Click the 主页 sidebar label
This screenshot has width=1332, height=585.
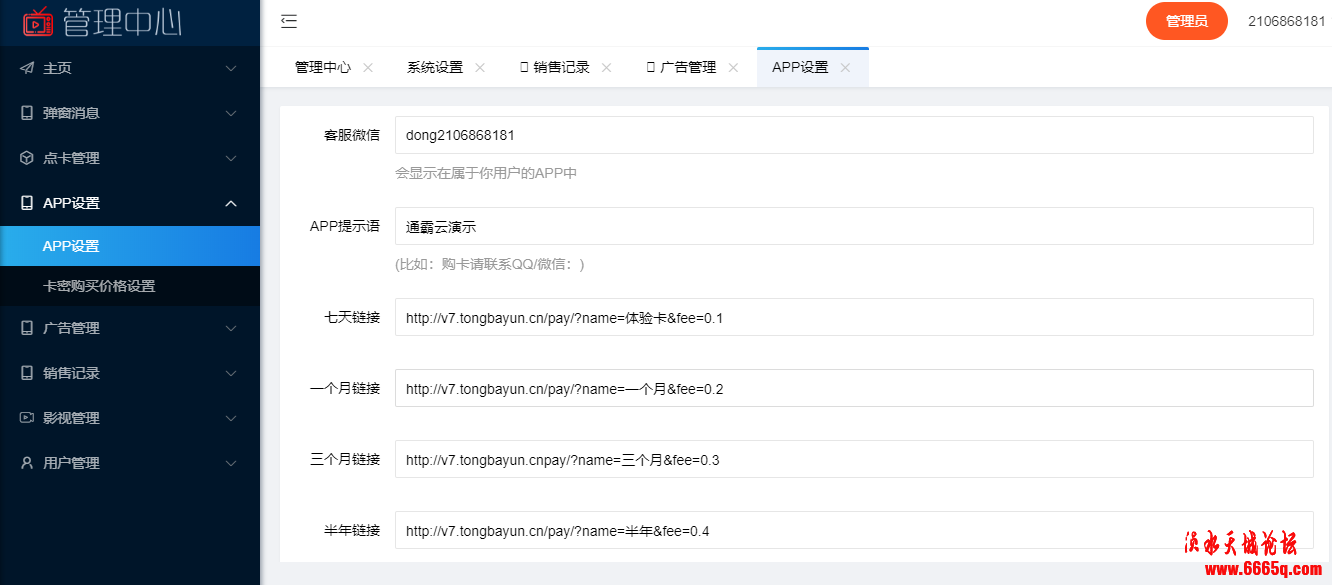[57, 68]
